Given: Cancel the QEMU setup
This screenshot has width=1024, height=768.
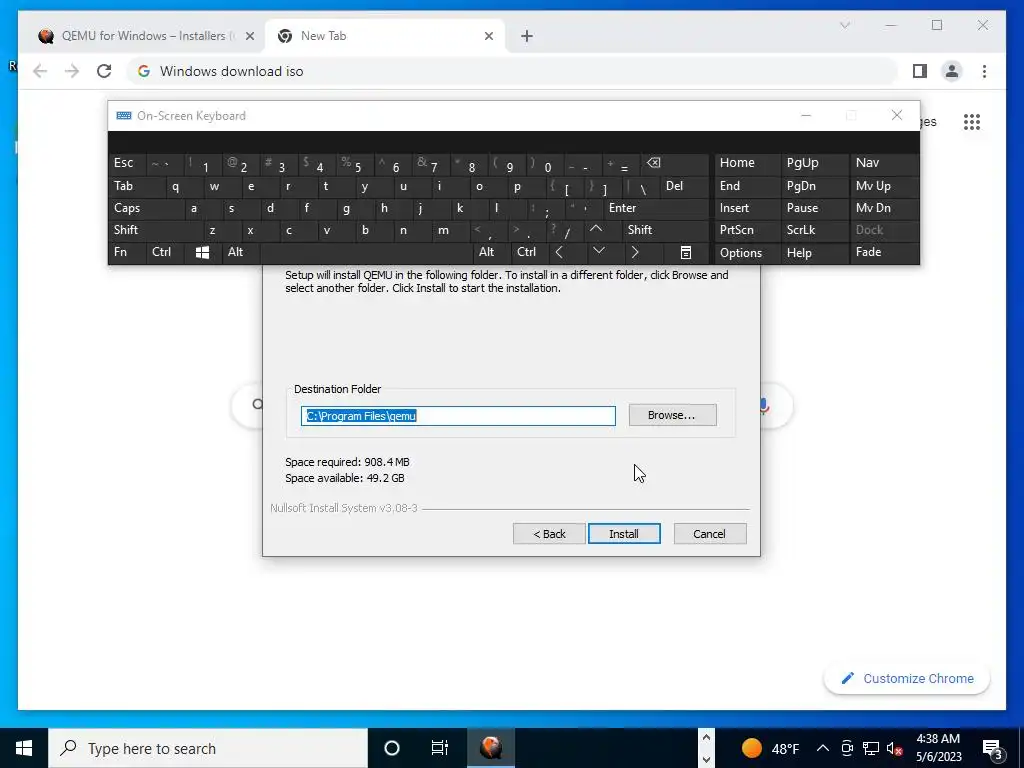Looking at the screenshot, I should (x=709, y=534).
